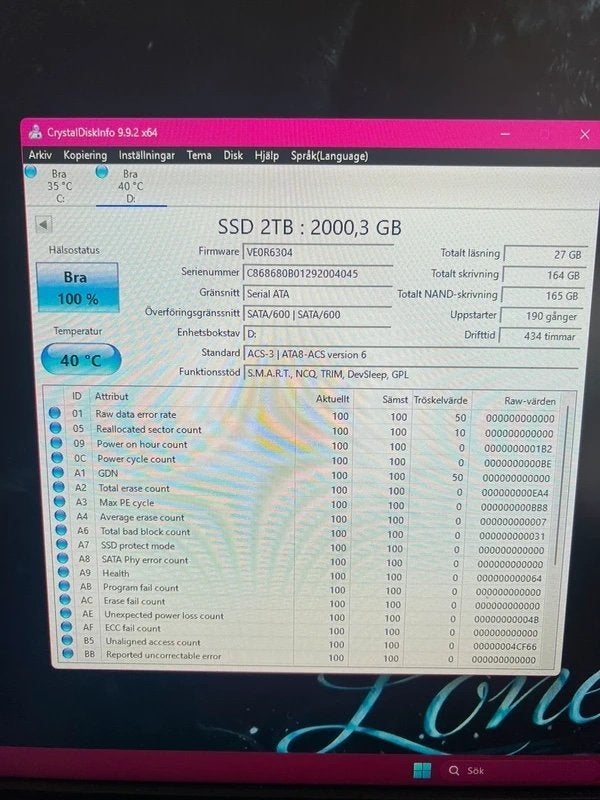Click status icon for Program fail count
The height and width of the screenshot is (800, 600).
click(64, 586)
